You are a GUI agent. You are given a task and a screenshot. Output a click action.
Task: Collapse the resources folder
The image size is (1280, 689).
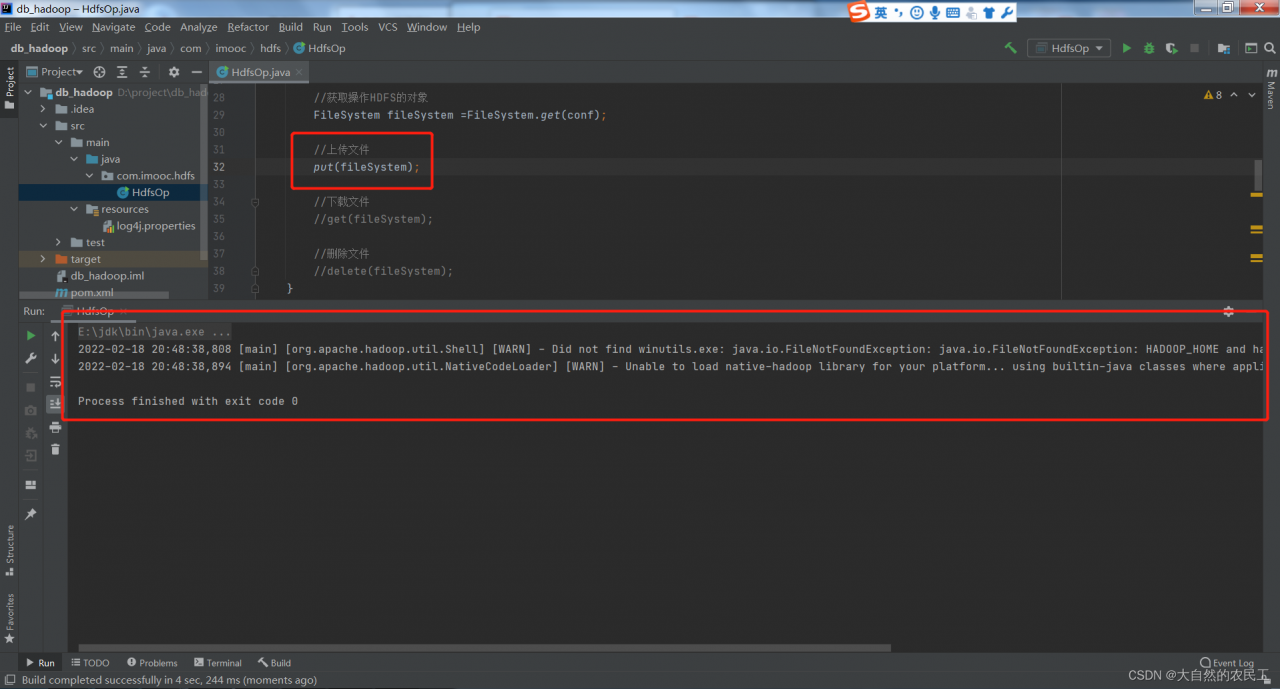[x=74, y=209]
